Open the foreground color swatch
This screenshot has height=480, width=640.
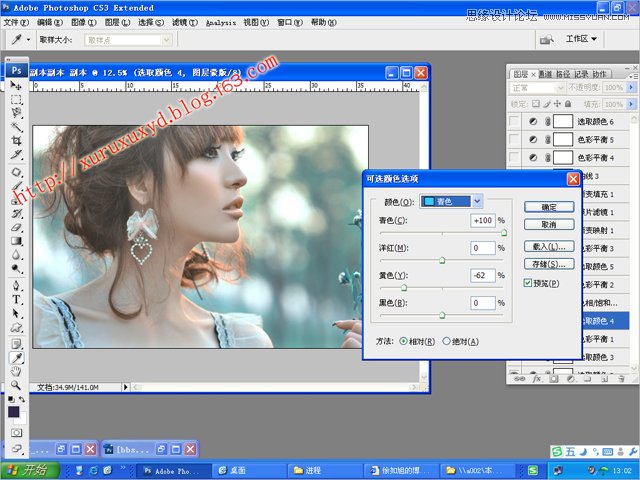(x=13, y=411)
